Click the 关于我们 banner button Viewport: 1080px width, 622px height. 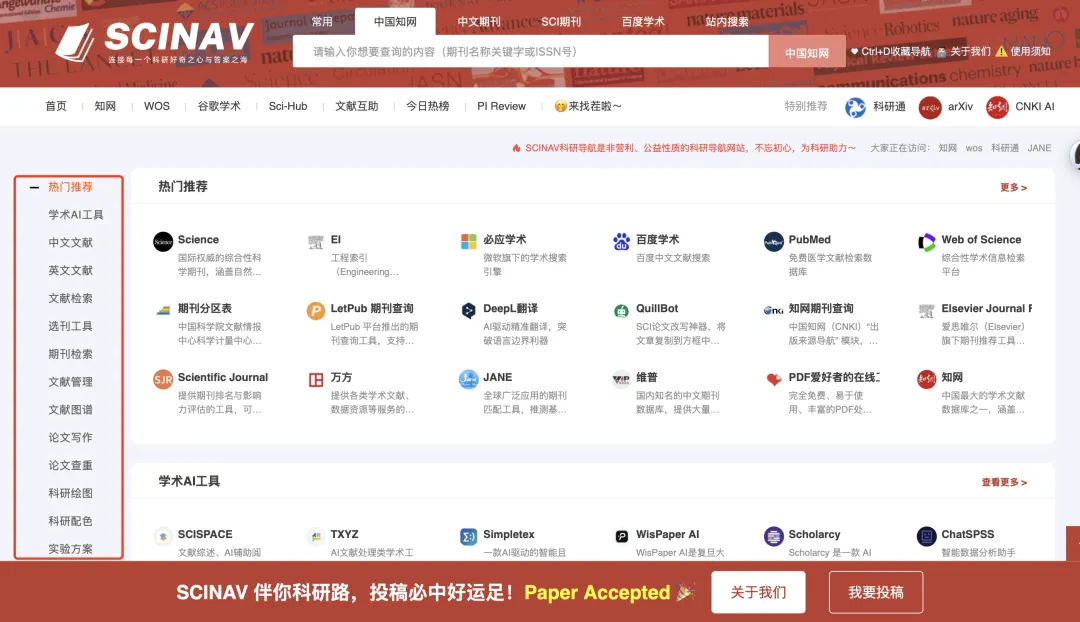[x=758, y=592]
